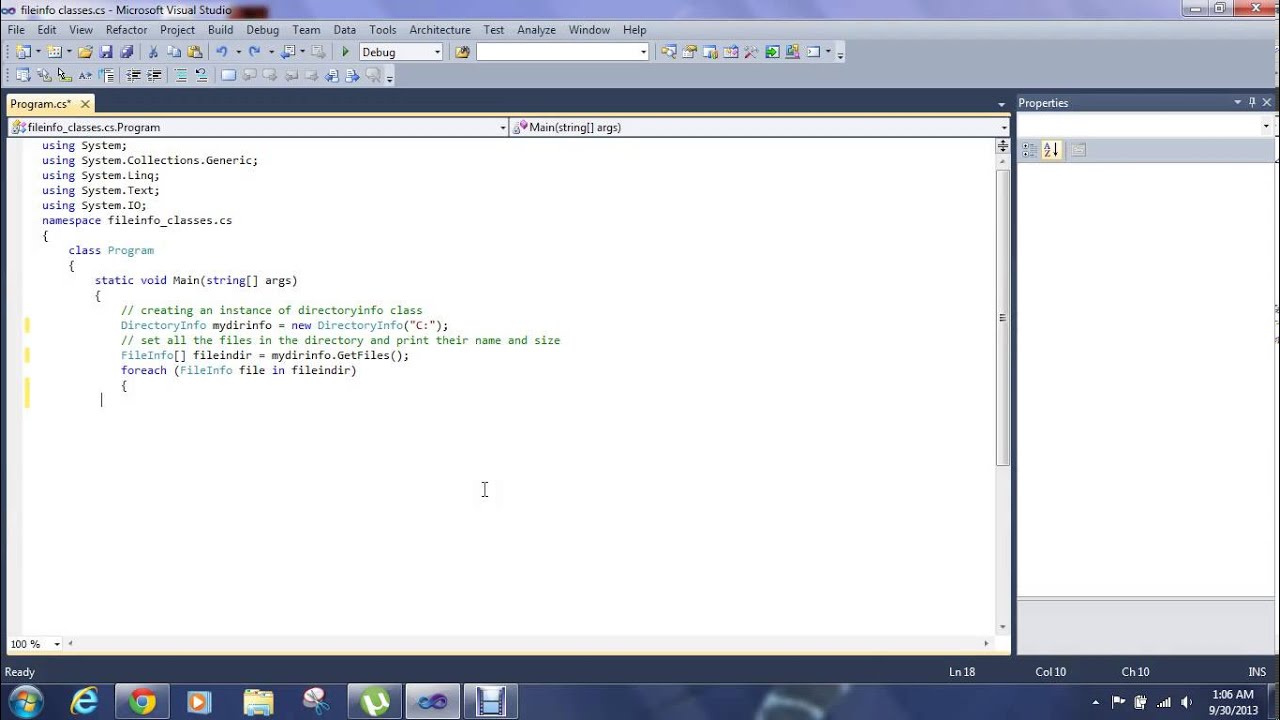Open Internet Explorer from the taskbar
This screenshot has width=1280, height=720.
point(85,702)
